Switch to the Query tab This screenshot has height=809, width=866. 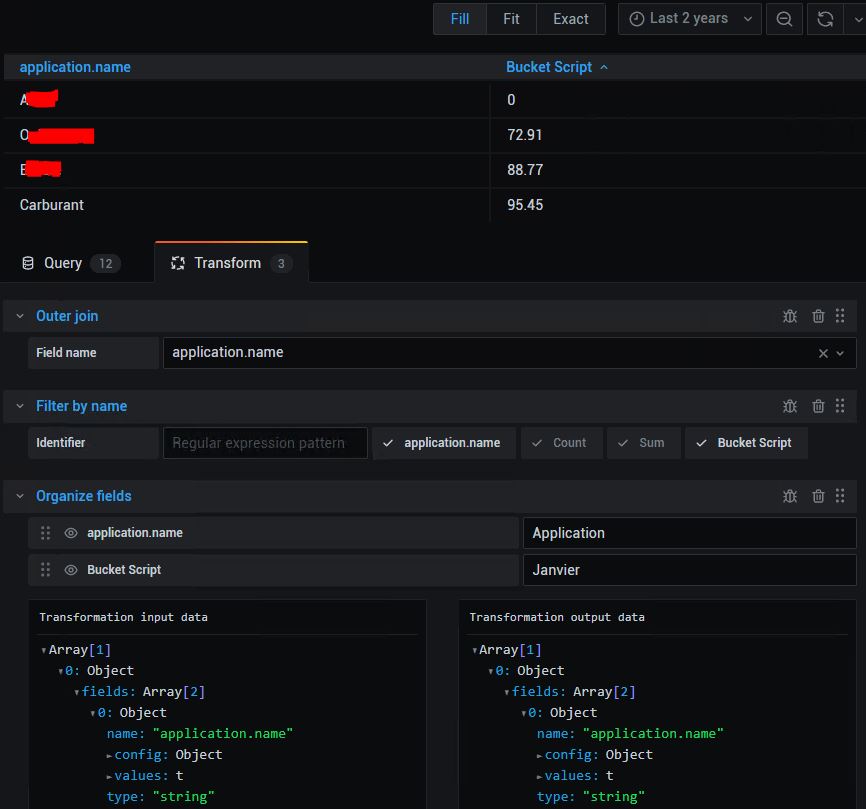point(63,263)
